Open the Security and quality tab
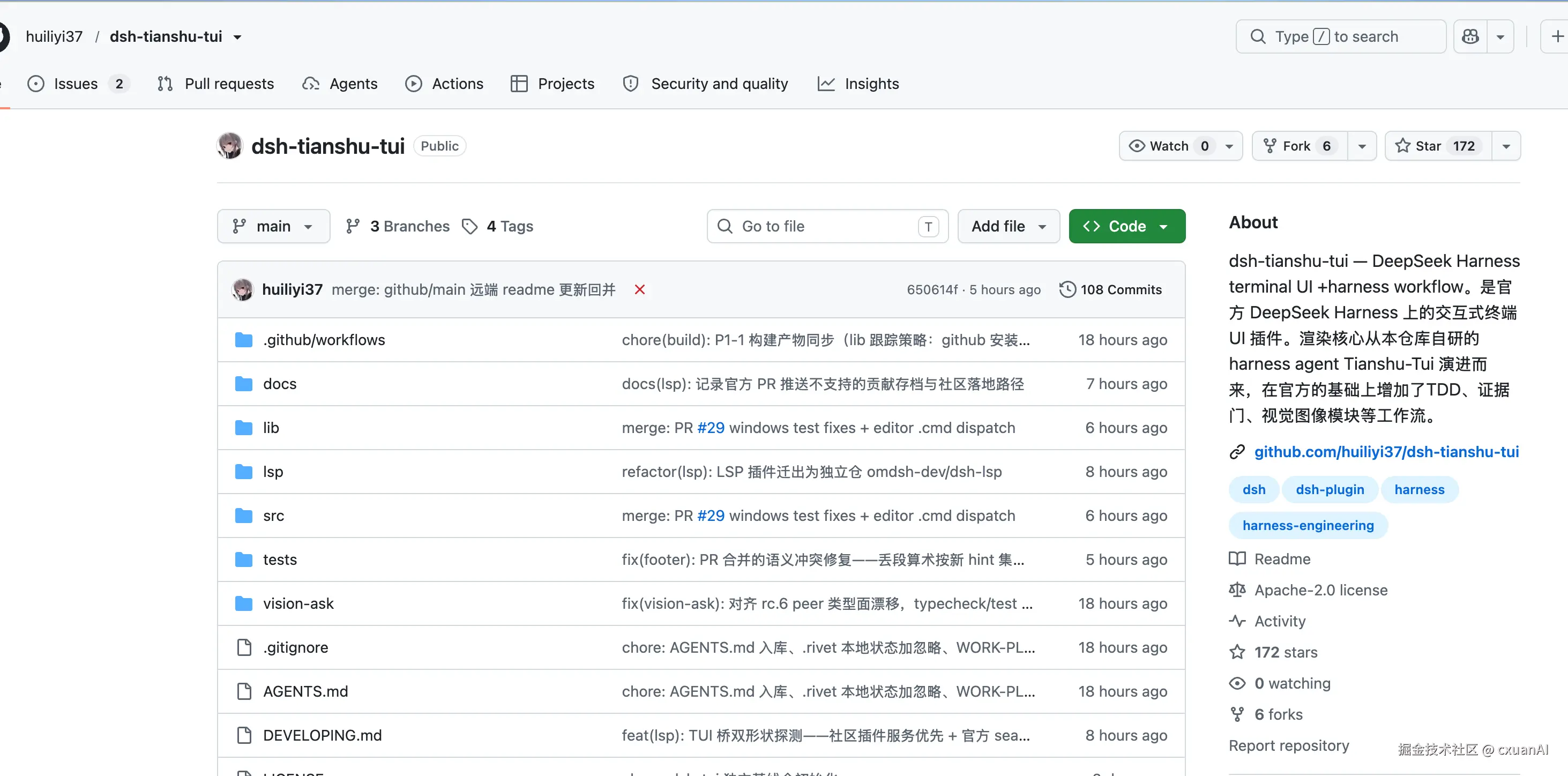Viewport: 1568px width, 776px height. [x=705, y=84]
